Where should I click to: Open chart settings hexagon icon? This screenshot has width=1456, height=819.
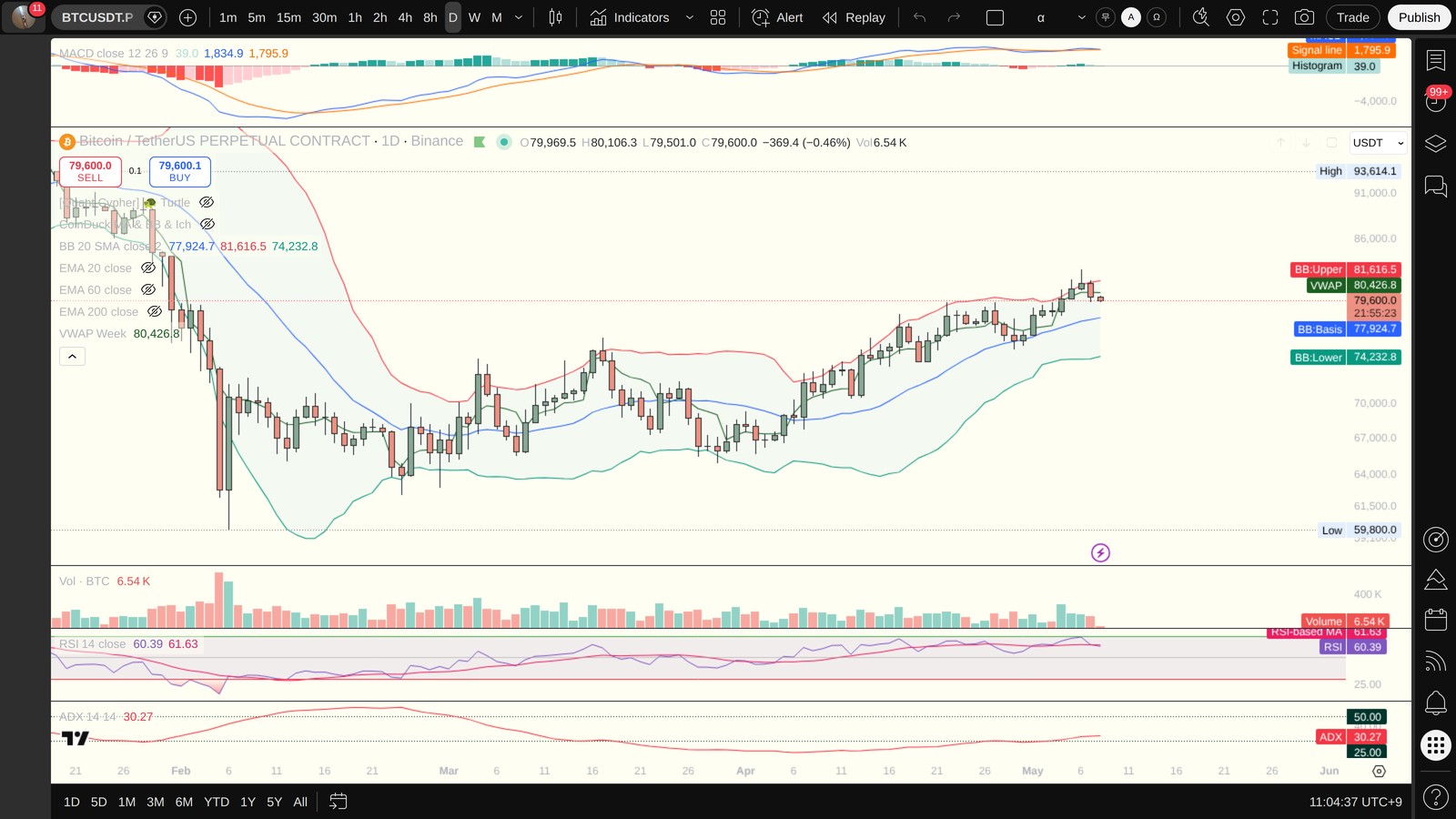1236,17
